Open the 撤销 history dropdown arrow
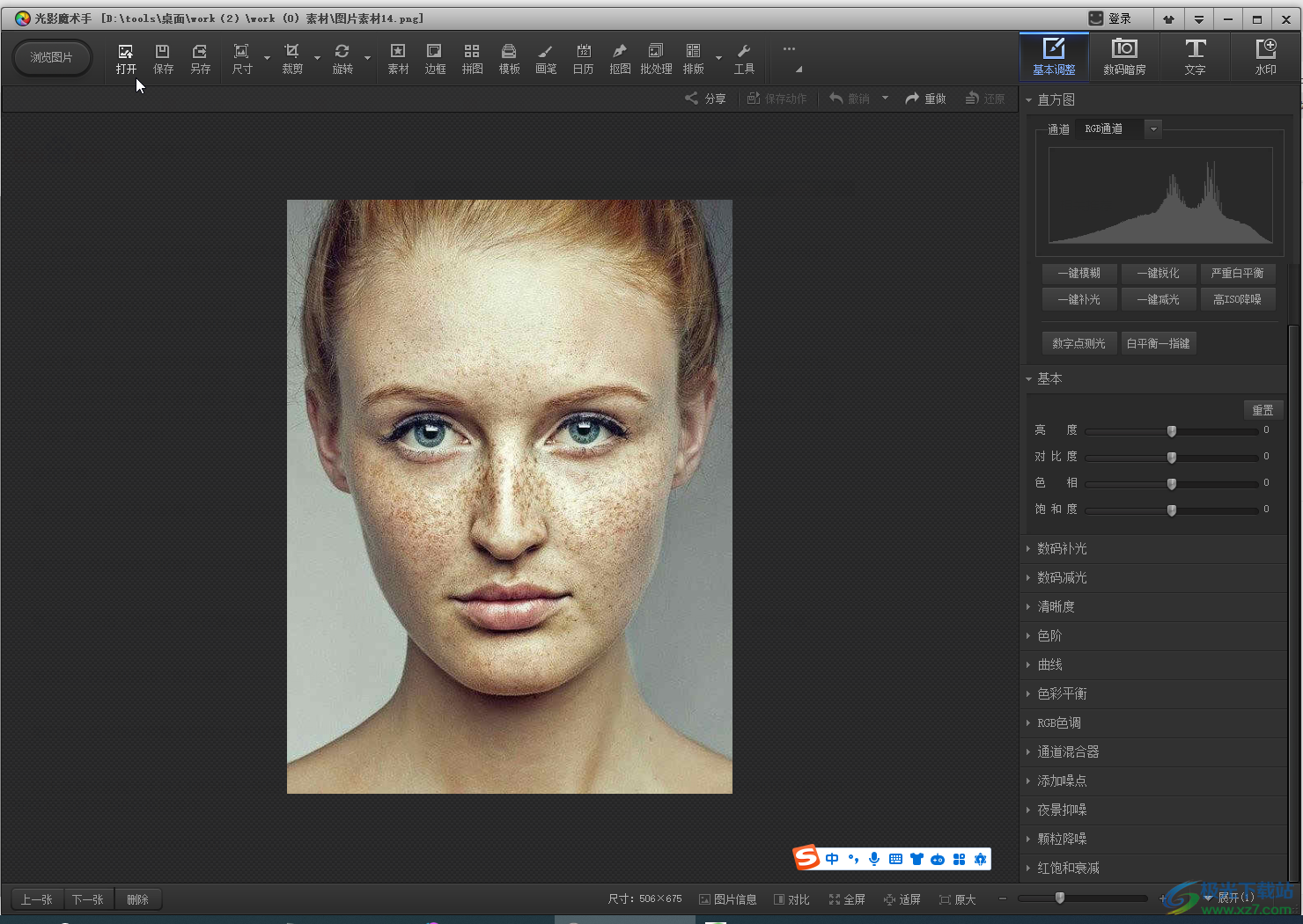 pos(885,99)
